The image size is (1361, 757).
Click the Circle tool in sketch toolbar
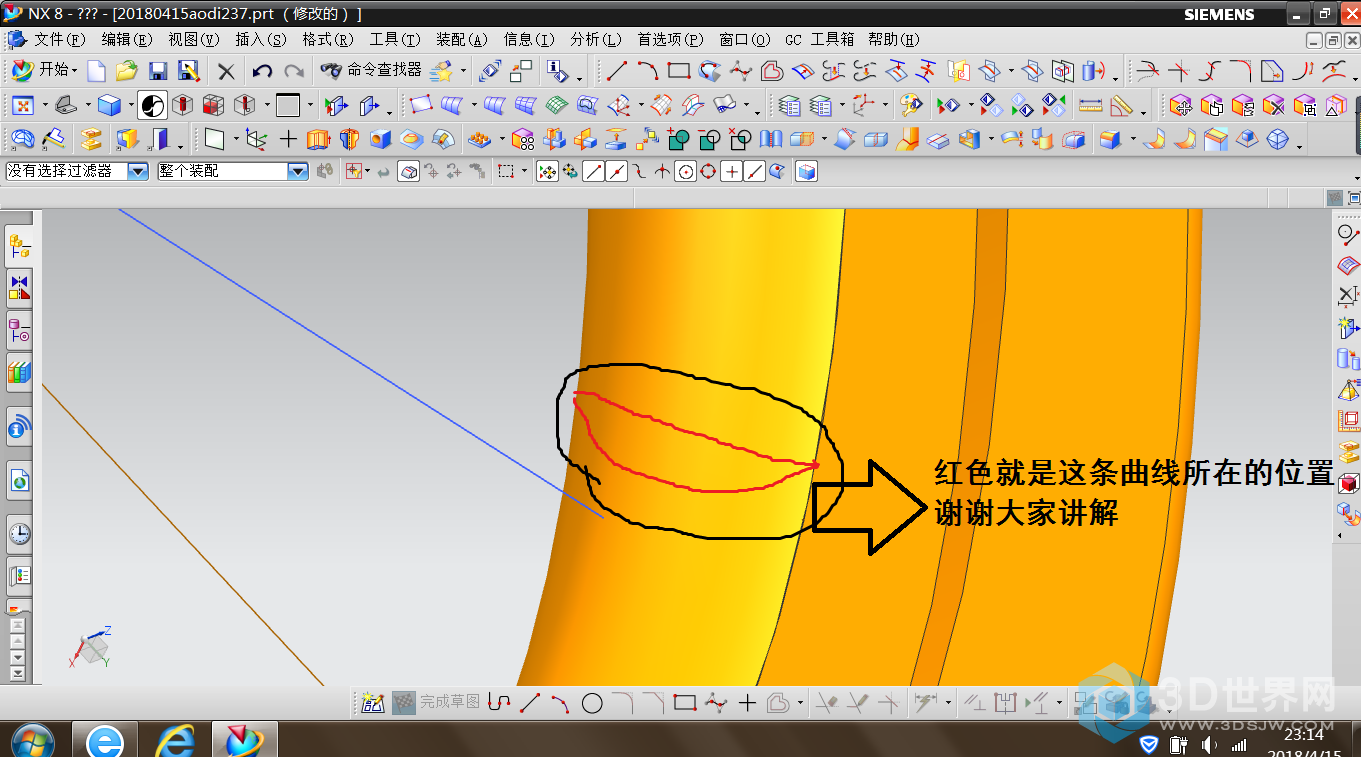592,703
